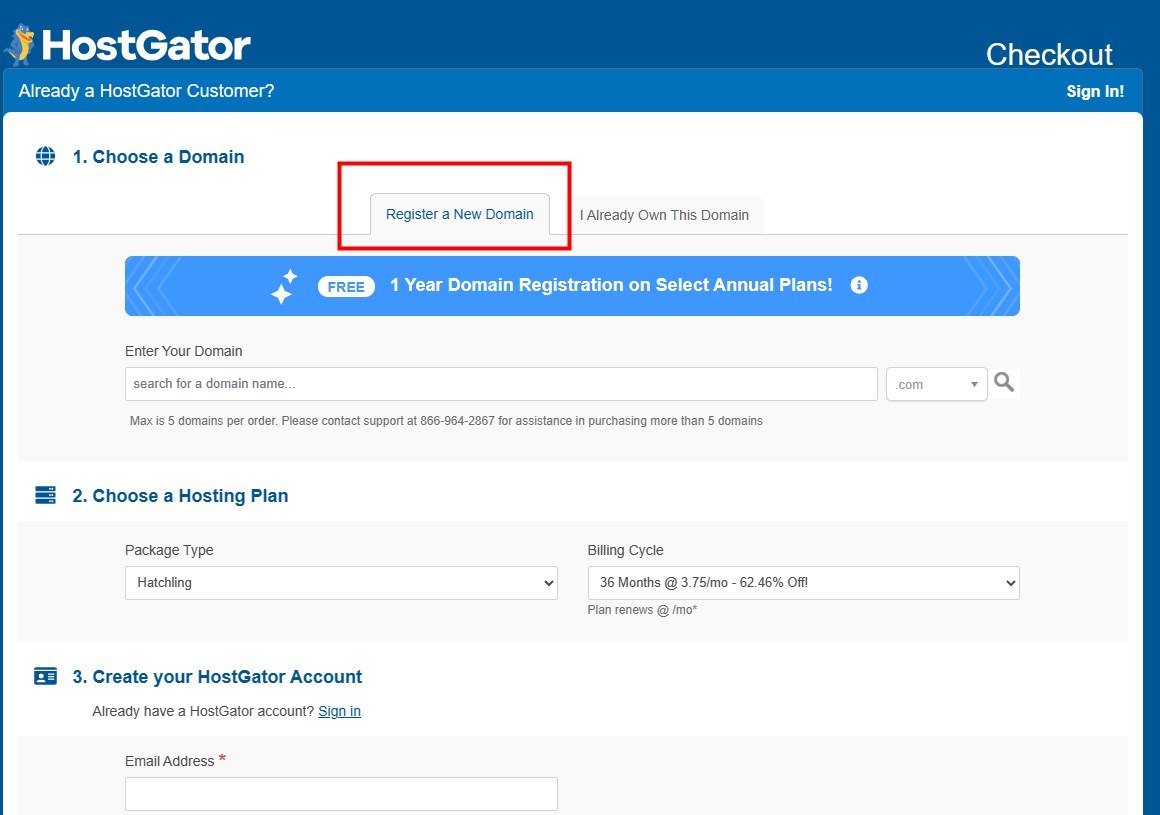Select the Register a New Domain tab
This screenshot has width=1160, height=815.
459,214
